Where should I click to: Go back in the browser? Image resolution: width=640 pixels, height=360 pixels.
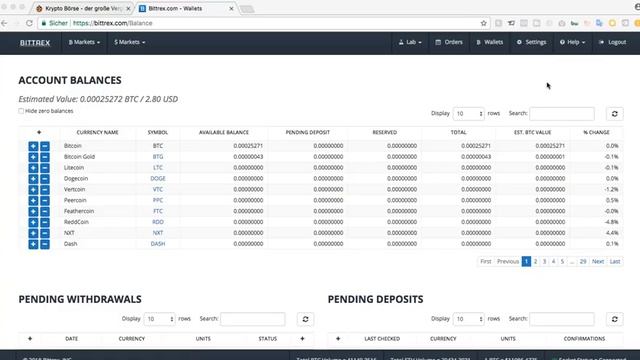4,23
